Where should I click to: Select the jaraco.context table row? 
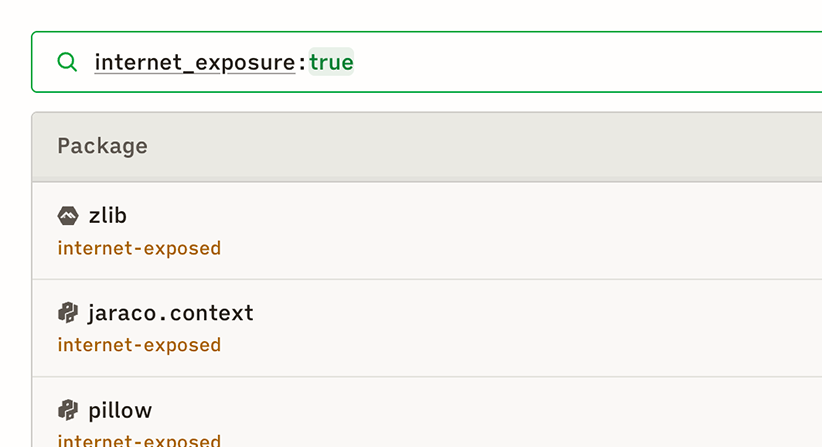(500, 328)
